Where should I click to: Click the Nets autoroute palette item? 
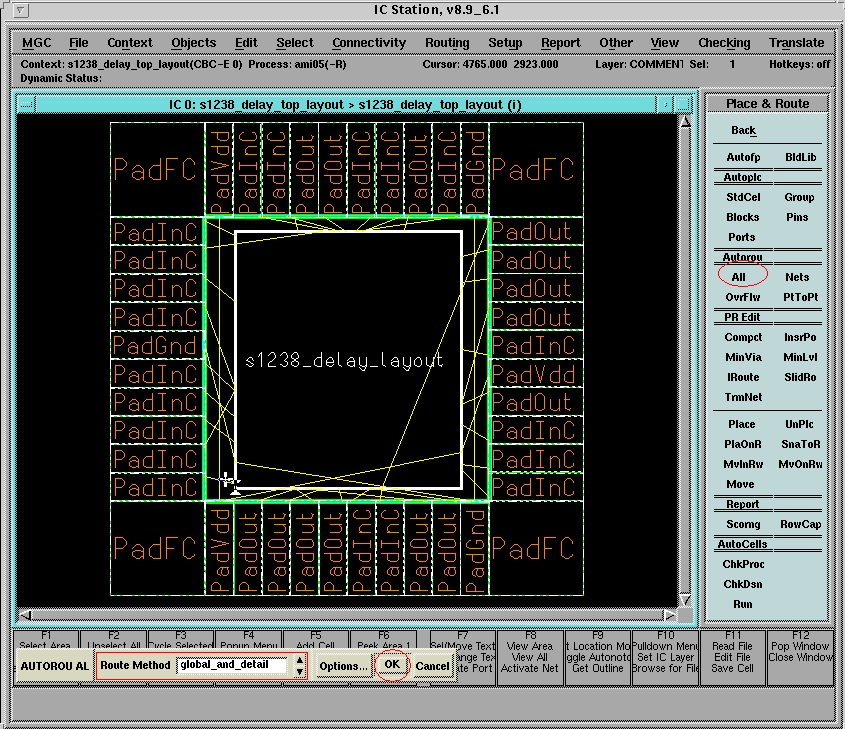click(x=797, y=277)
